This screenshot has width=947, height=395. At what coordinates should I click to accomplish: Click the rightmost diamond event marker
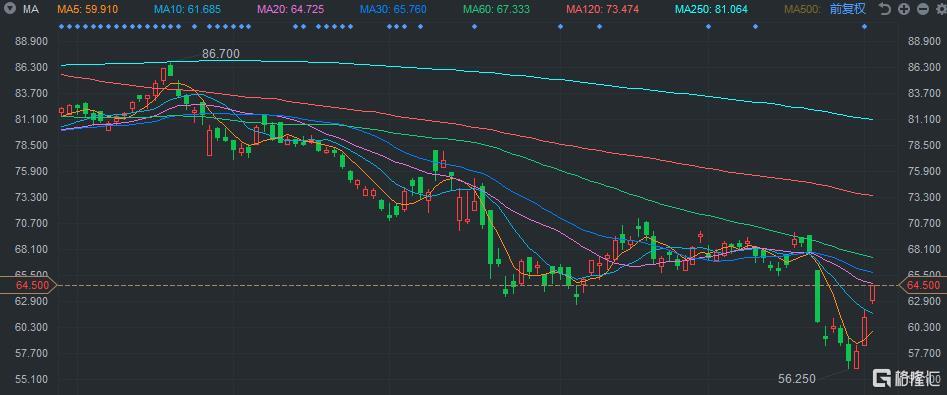click(864, 27)
